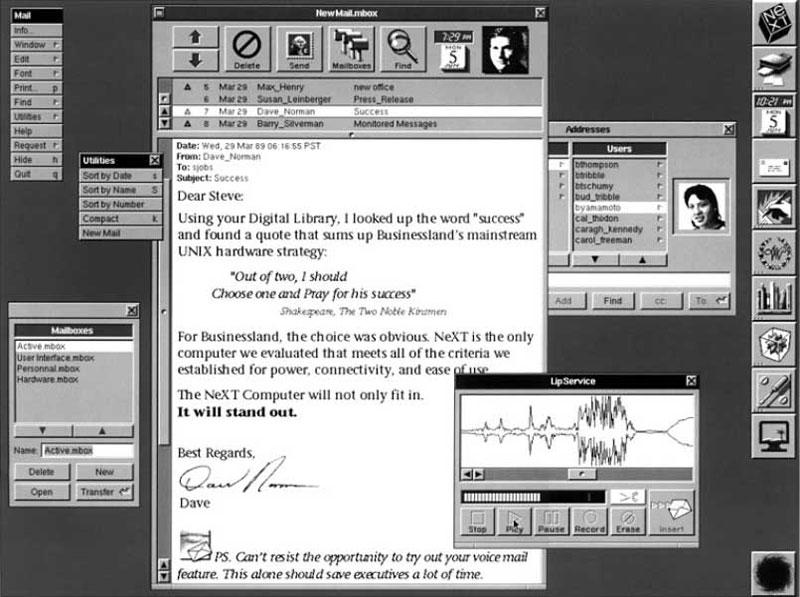Click the Addresses search text field
The width and height of the screenshot is (800, 597).
tap(639, 280)
